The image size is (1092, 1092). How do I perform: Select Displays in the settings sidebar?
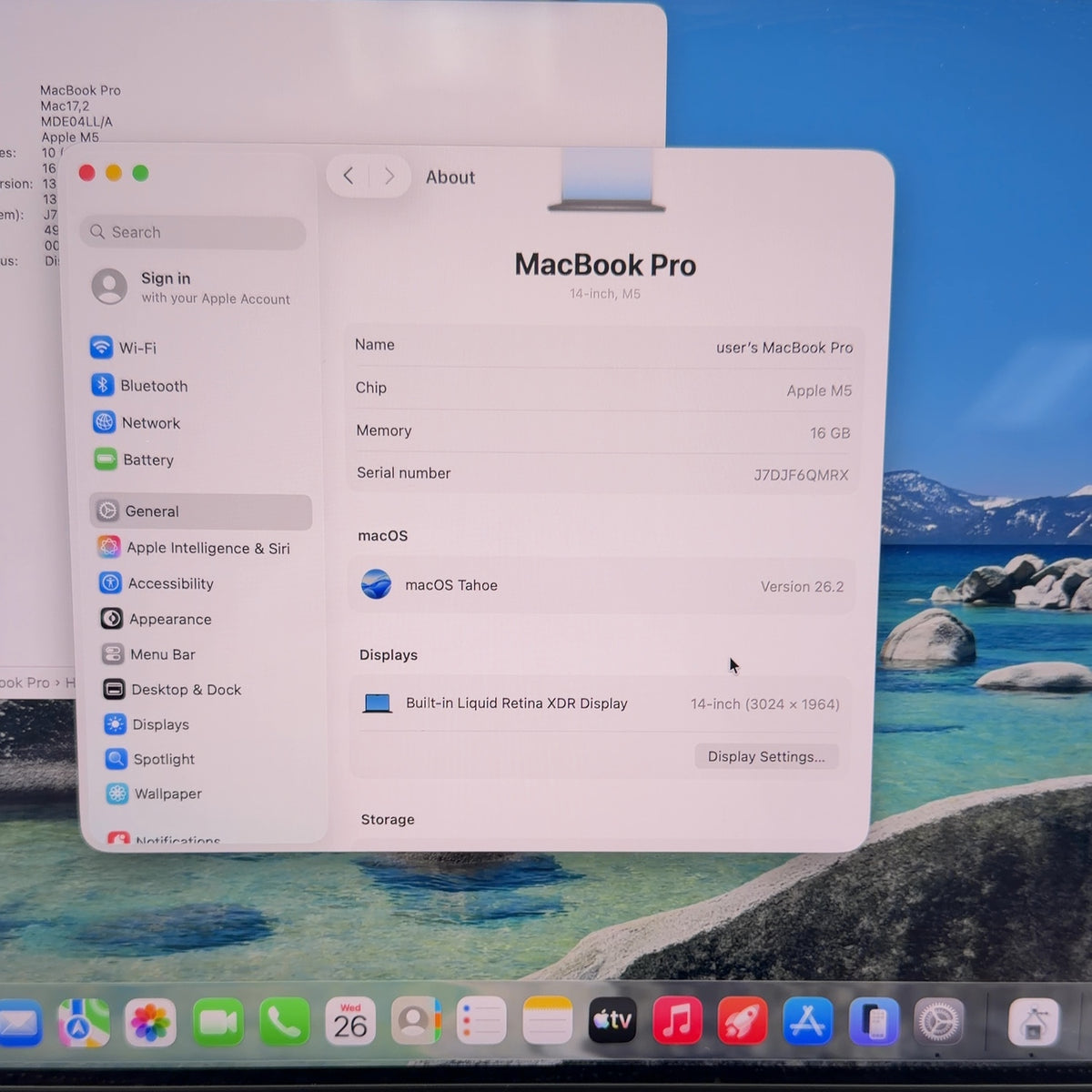tap(147, 724)
